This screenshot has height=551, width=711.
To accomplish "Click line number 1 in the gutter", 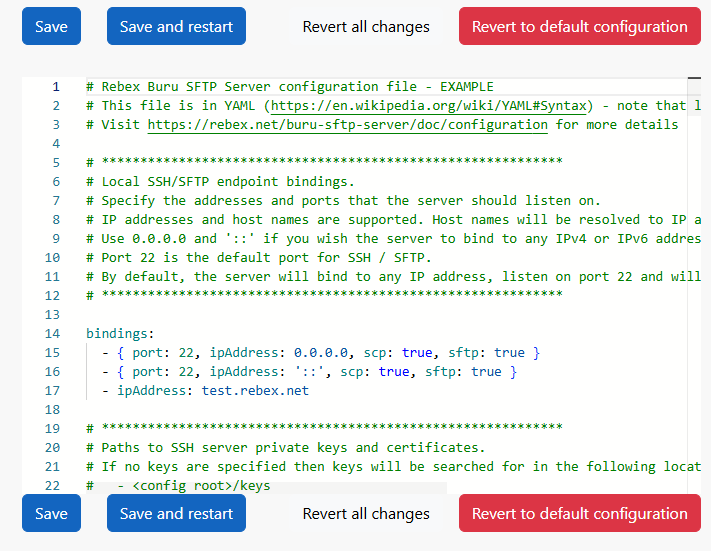I will click(x=56, y=87).
